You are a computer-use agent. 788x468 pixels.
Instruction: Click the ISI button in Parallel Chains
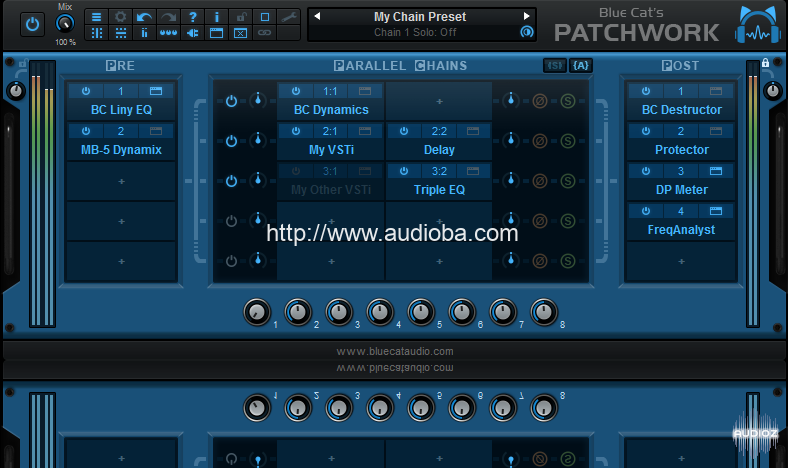click(x=555, y=65)
